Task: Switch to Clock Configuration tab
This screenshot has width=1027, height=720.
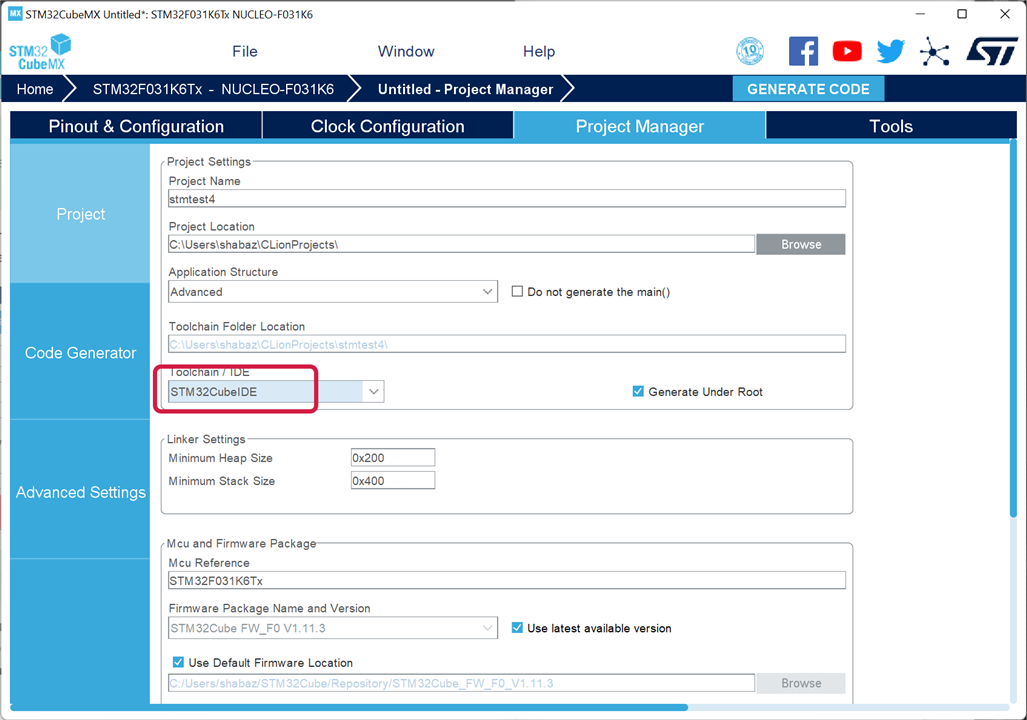Action: click(x=388, y=126)
